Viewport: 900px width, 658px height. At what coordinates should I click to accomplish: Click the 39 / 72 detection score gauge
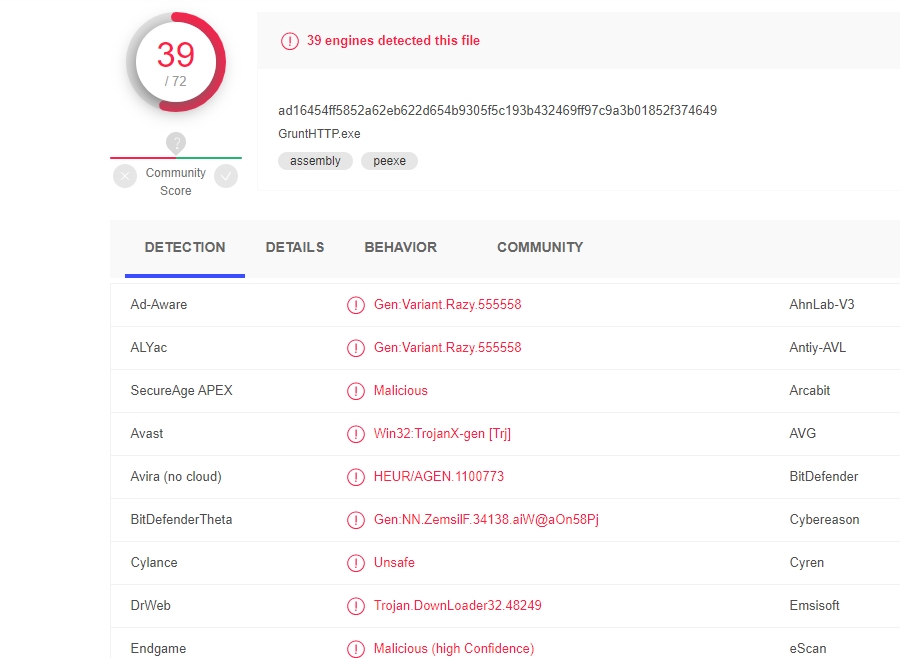(x=176, y=62)
